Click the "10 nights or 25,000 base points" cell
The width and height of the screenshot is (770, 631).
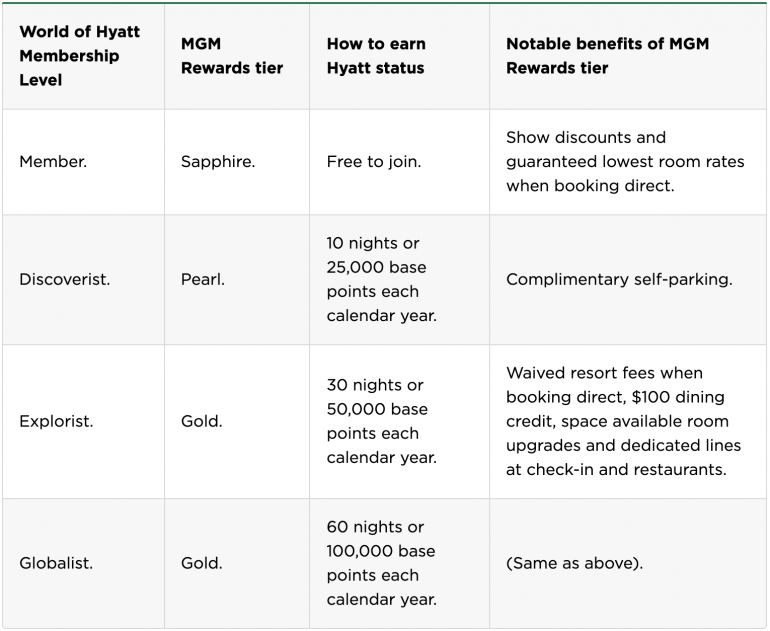coord(382,280)
